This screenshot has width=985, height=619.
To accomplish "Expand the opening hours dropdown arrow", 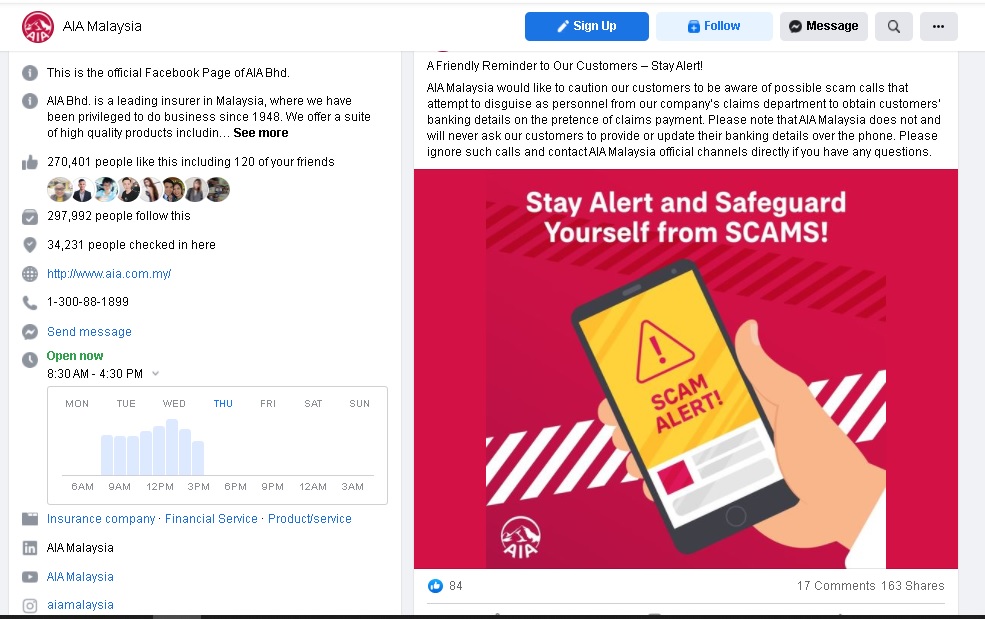I will [156, 373].
